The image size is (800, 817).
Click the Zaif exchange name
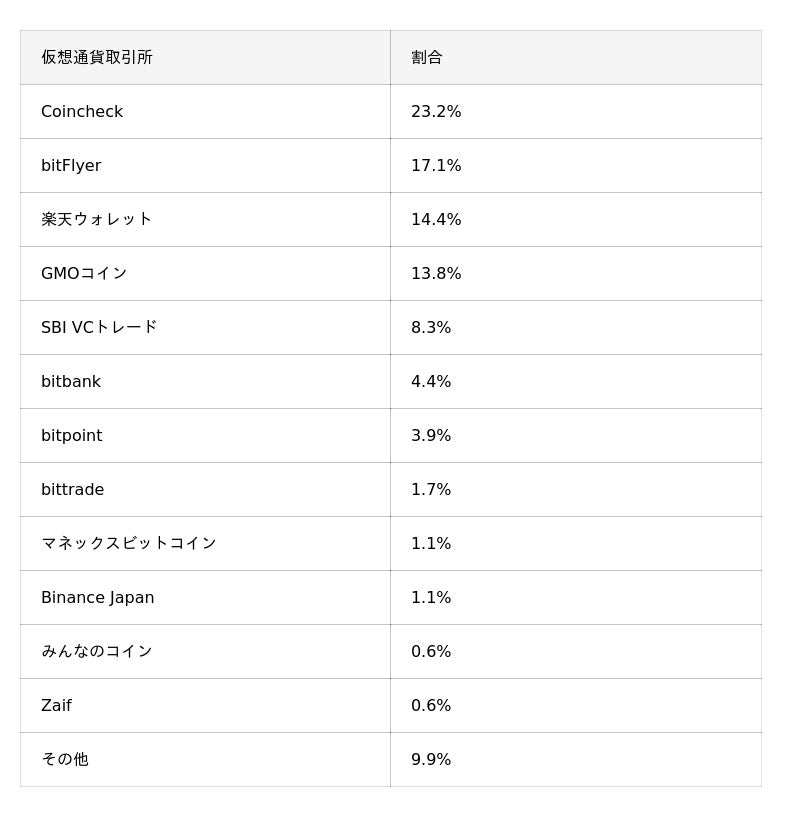click(x=56, y=706)
